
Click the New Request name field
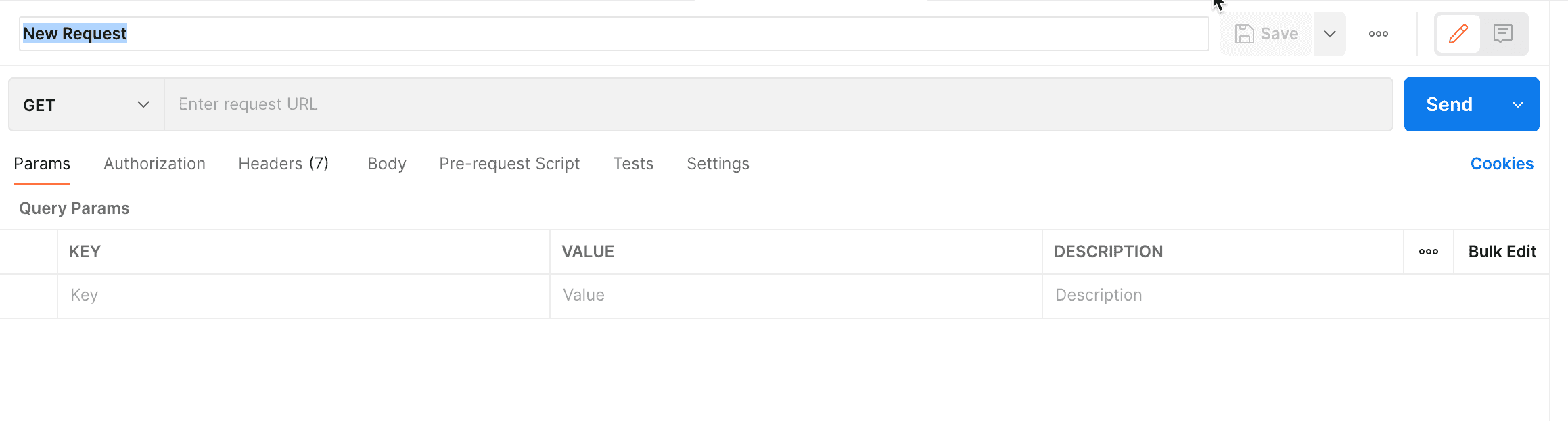[613, 34]
